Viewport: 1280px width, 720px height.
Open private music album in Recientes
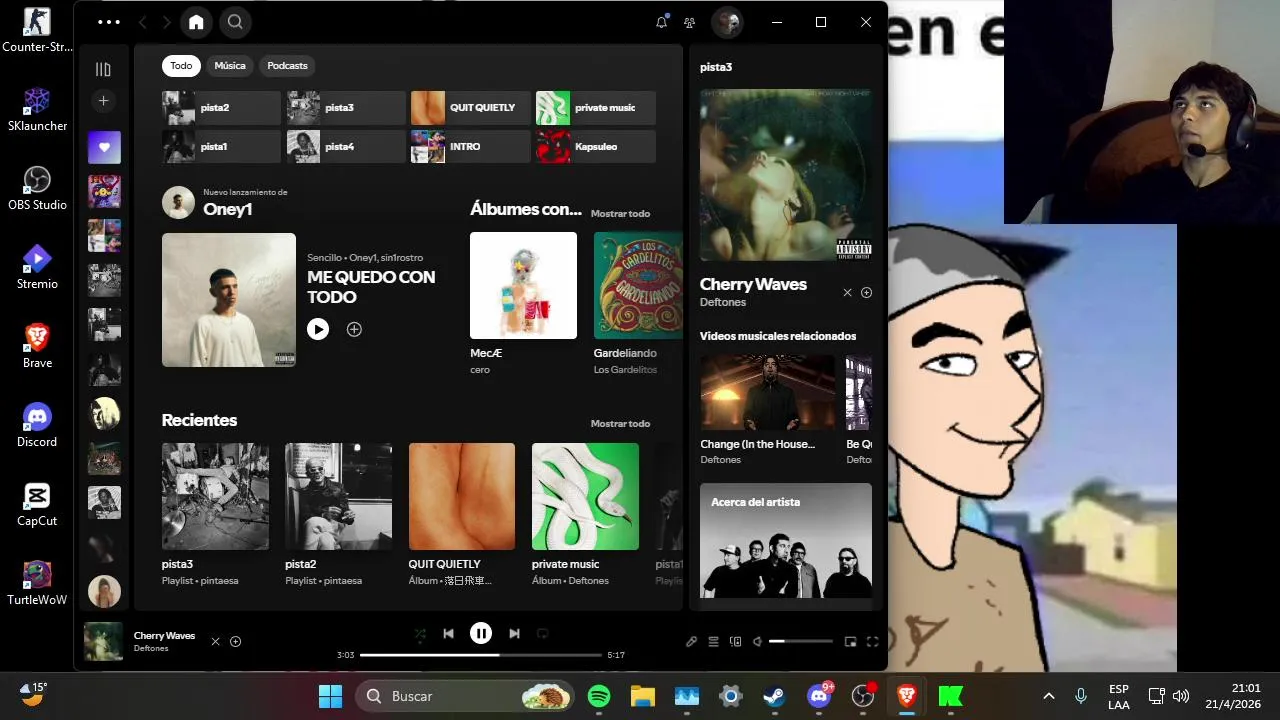(x=585, y=496)
